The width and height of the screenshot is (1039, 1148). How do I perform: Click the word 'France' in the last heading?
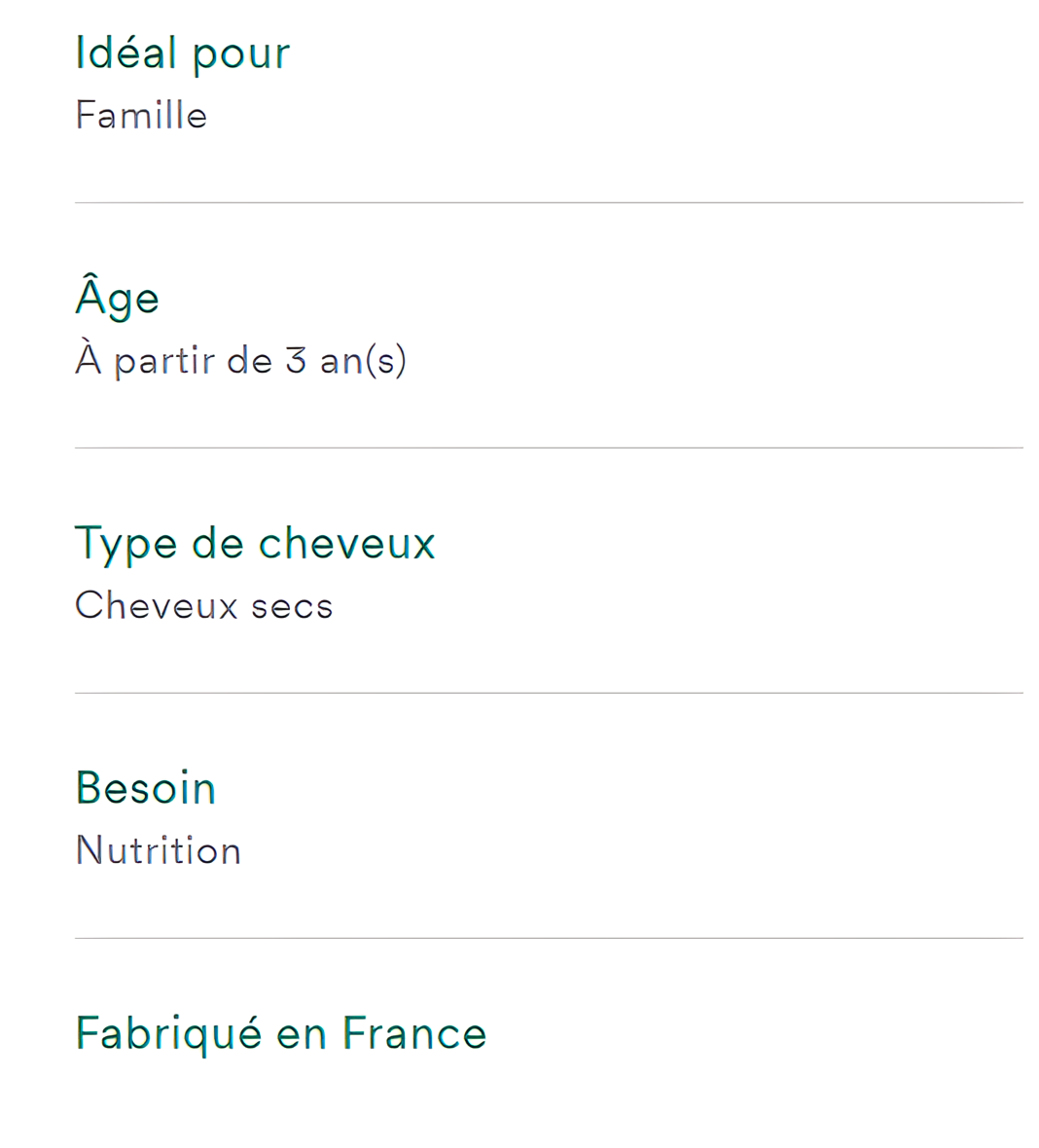(x=414, y=1033)
